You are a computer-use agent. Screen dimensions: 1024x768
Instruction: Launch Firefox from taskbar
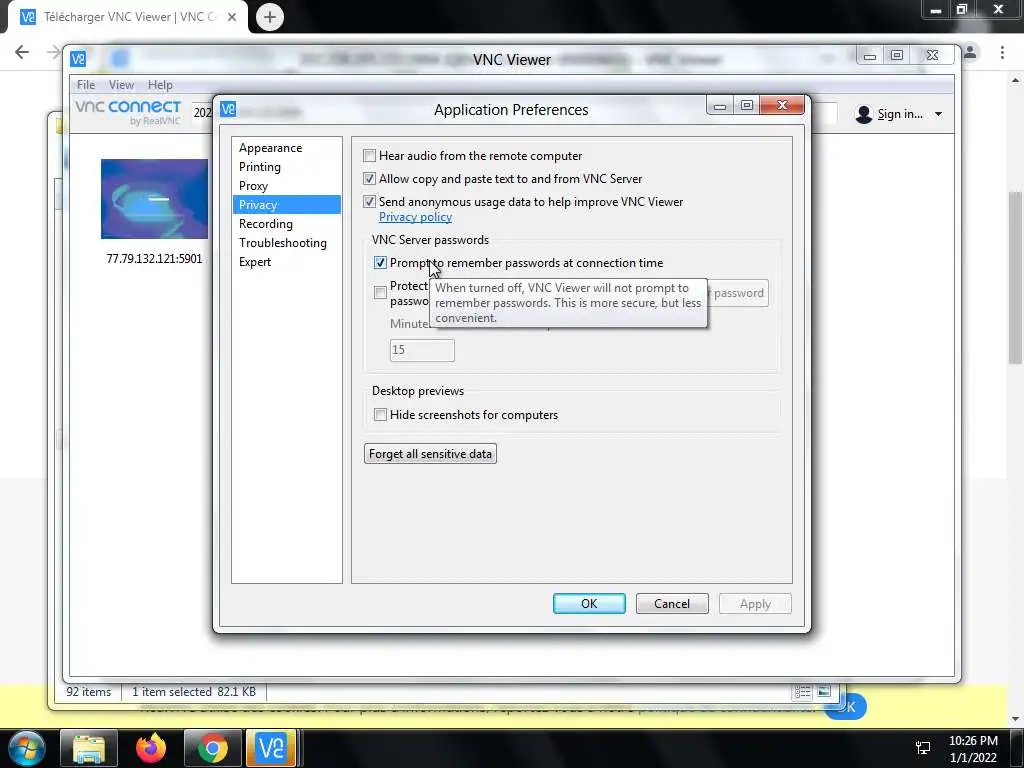coord(151,748)
